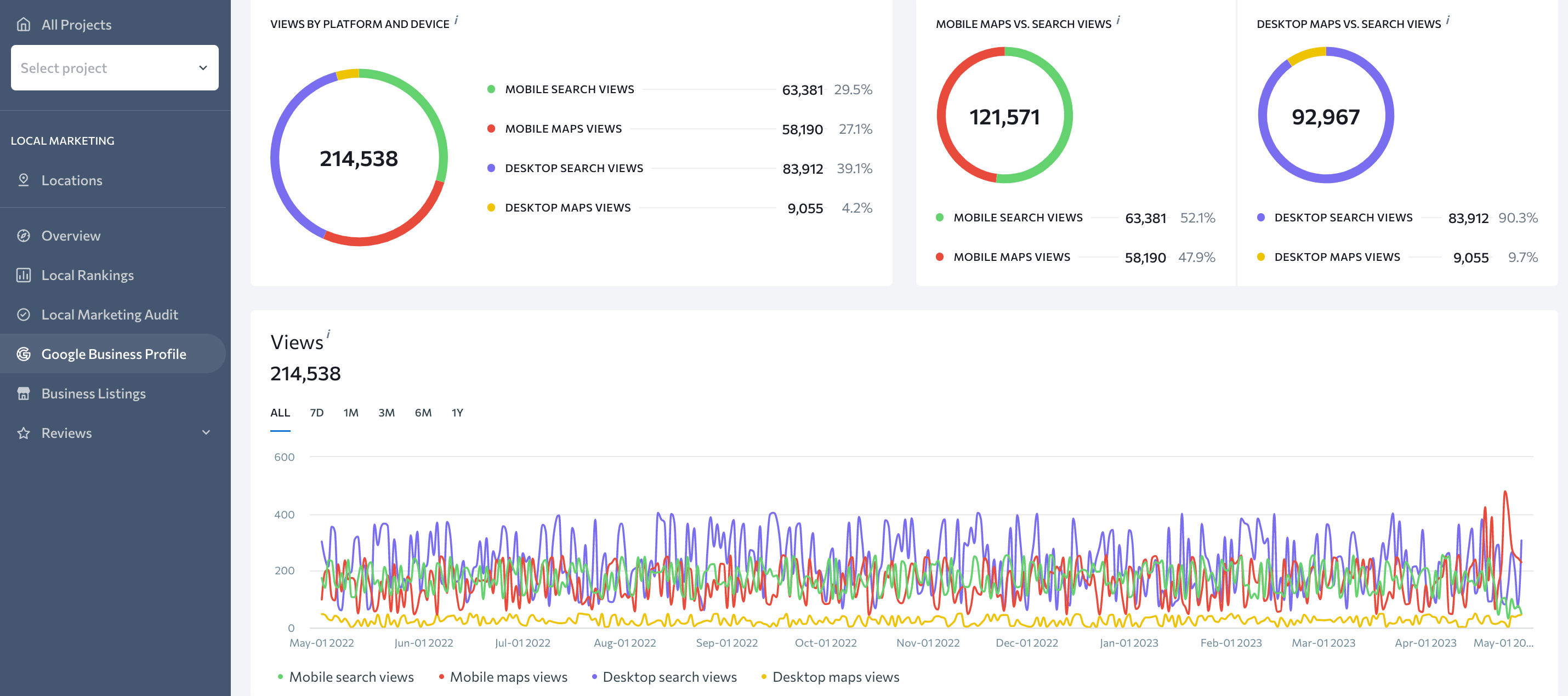Click the Local Marketing Audit check icon
Screen dimensions: 1568x696
coord(23,315)
